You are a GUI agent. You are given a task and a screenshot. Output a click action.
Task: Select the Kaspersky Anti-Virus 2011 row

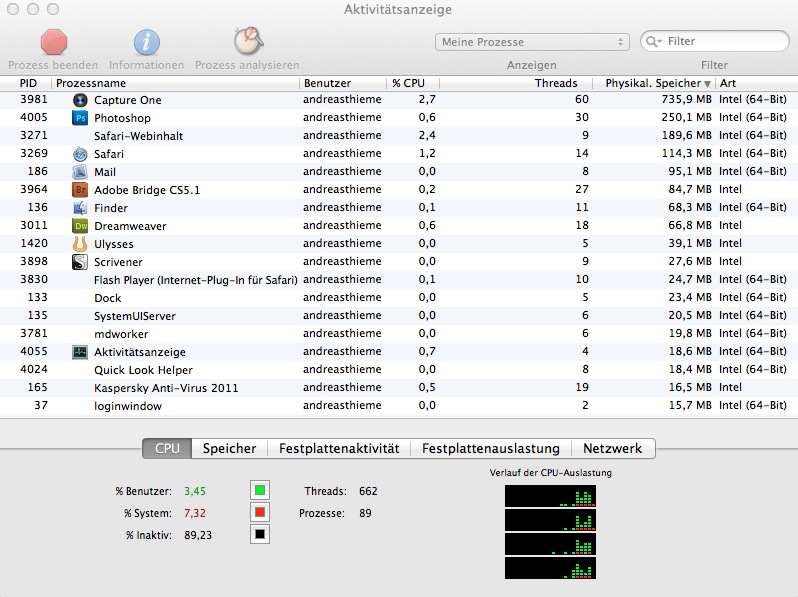click(x=399, y=388)
